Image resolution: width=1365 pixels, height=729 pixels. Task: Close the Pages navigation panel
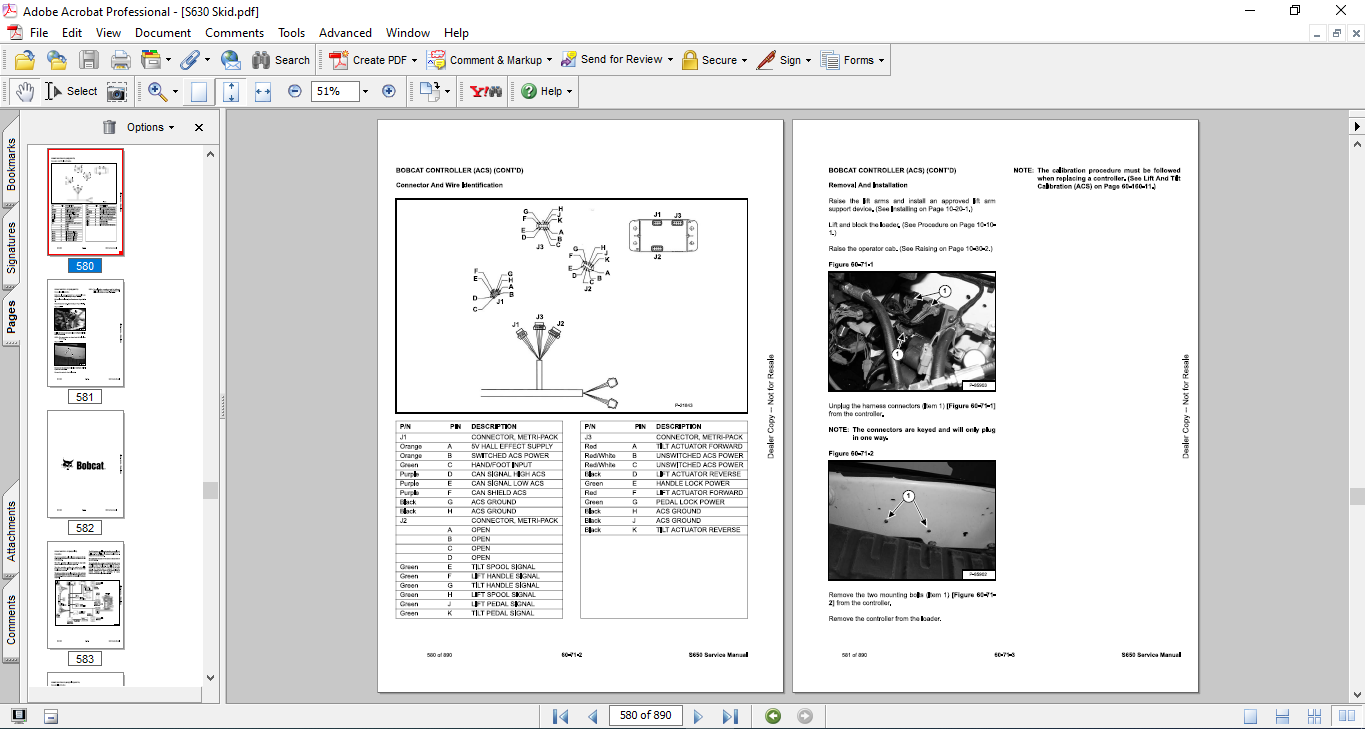(199, 127)
